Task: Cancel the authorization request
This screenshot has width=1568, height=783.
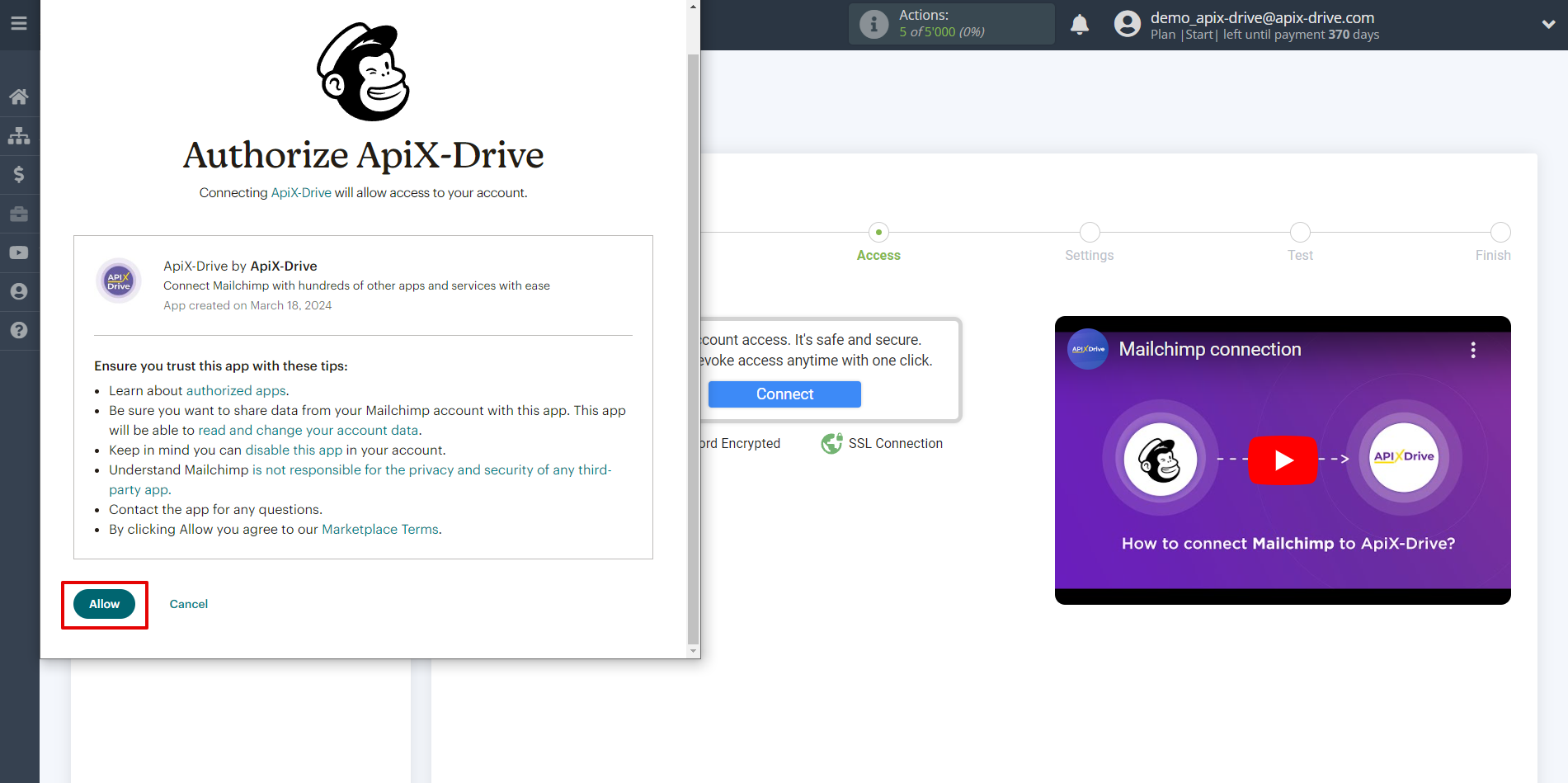Action: click(189, 604)
